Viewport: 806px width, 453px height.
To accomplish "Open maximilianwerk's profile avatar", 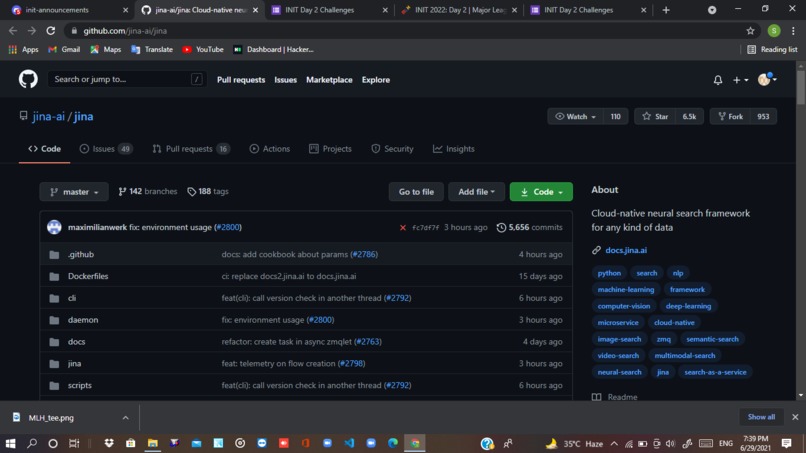I will tap(54, 227).
